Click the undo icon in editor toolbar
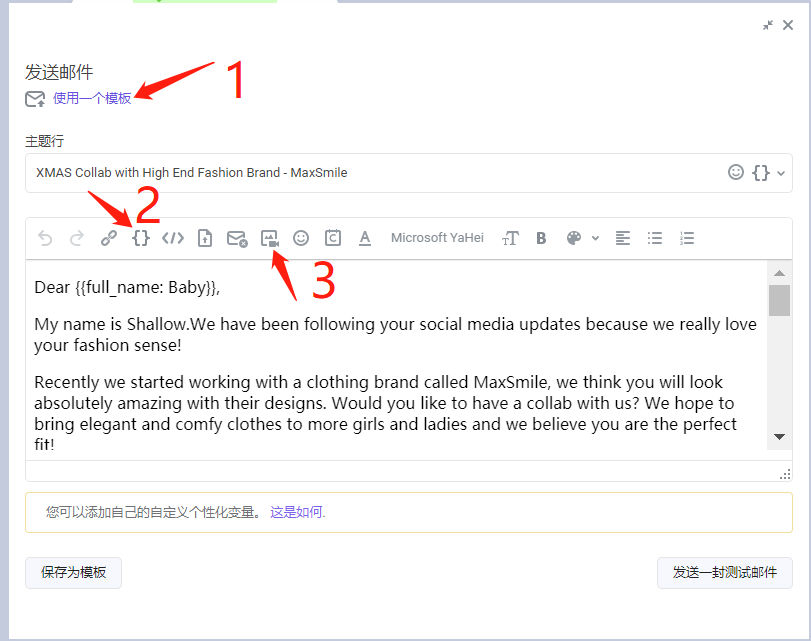The height and width of the screenshot is (641, 811). coord(46,238)
